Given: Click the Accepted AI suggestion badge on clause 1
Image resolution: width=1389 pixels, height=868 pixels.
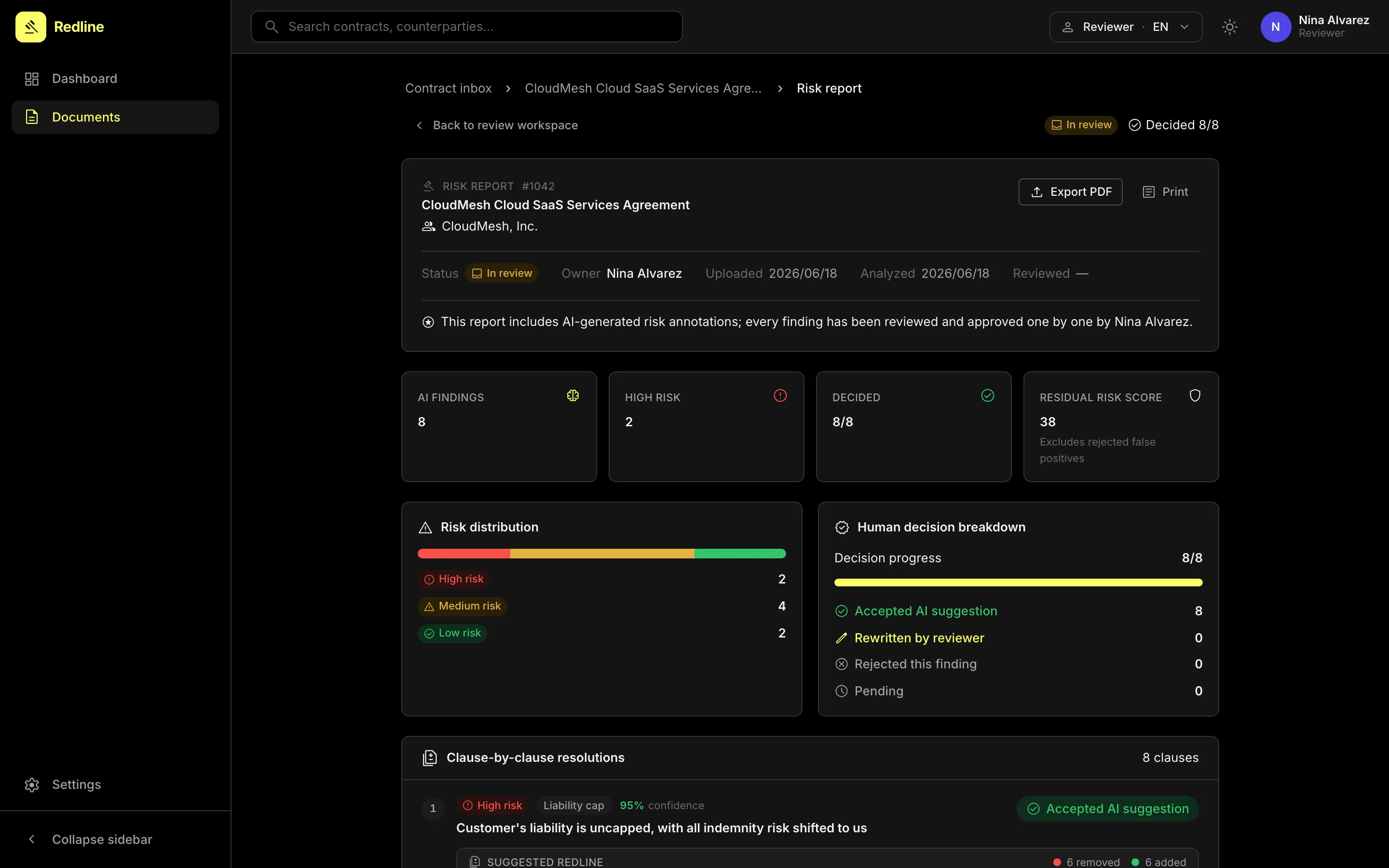Looking at the screenshot, I should (x=1107, y=809).
